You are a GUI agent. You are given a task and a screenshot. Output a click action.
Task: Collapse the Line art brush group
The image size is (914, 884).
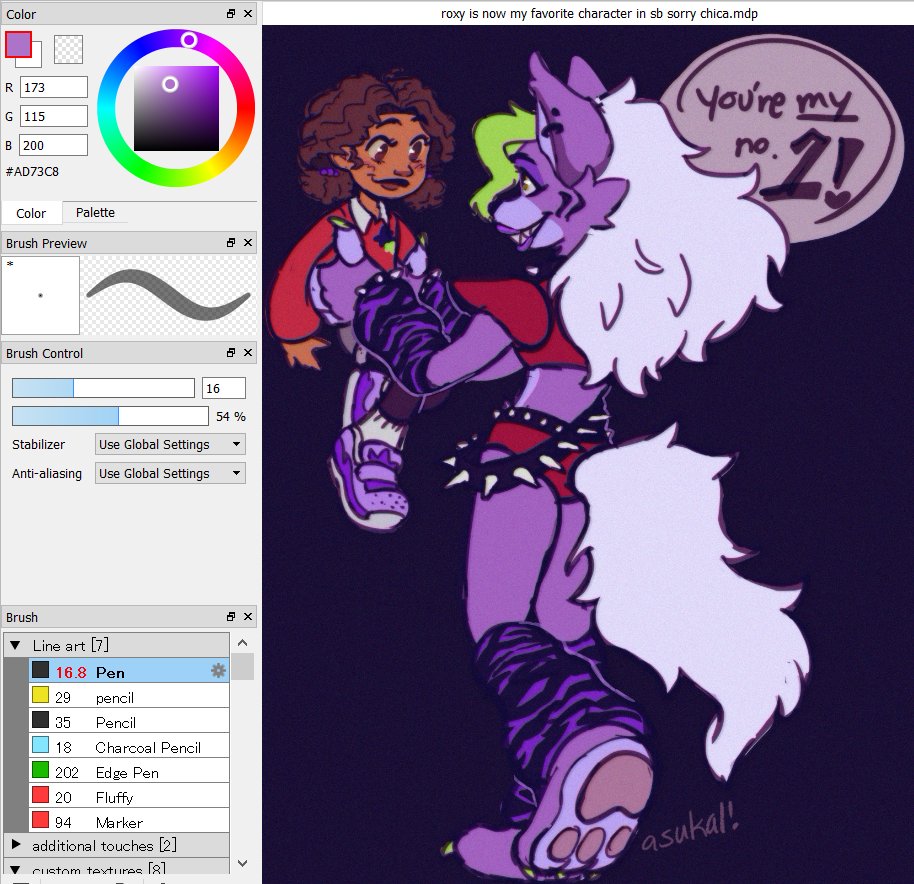pos(16,645)
